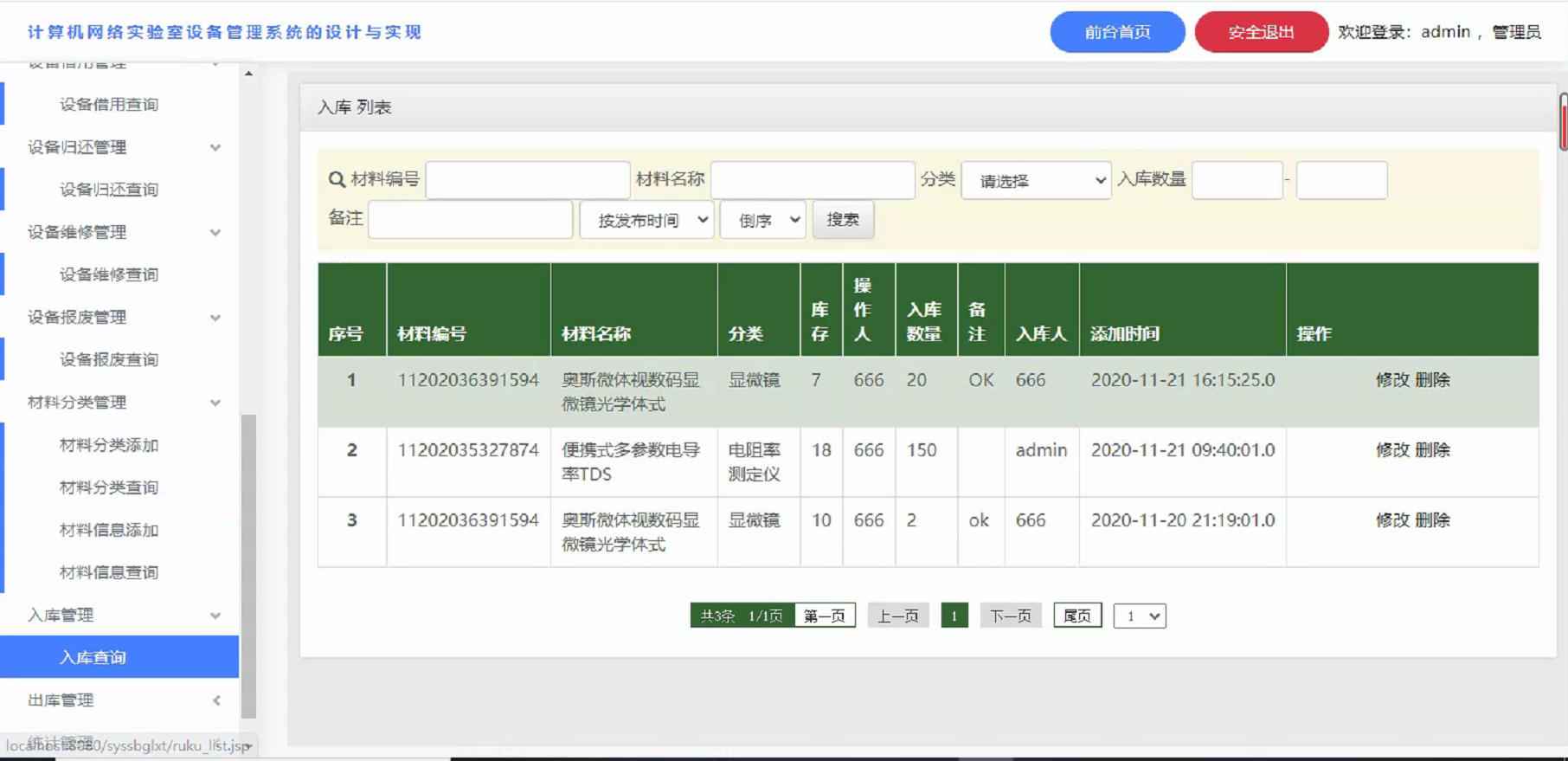The image size is (1568, 761).
Task: Toggle 设备报废管理 chevron
Action: [x=215, y=318]
